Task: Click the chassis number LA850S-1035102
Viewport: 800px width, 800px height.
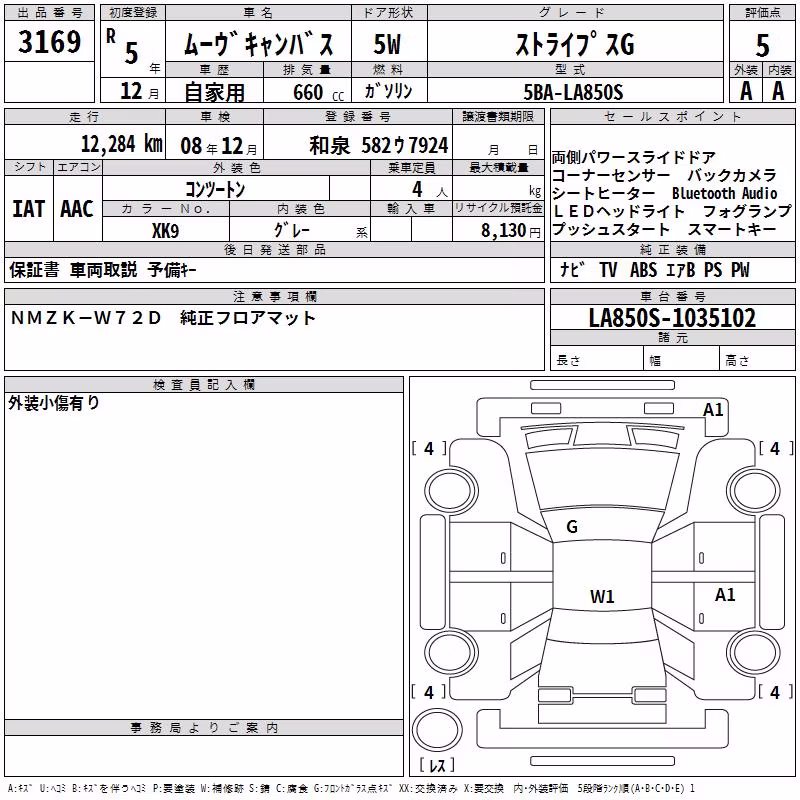Action: tap(672, 317)
